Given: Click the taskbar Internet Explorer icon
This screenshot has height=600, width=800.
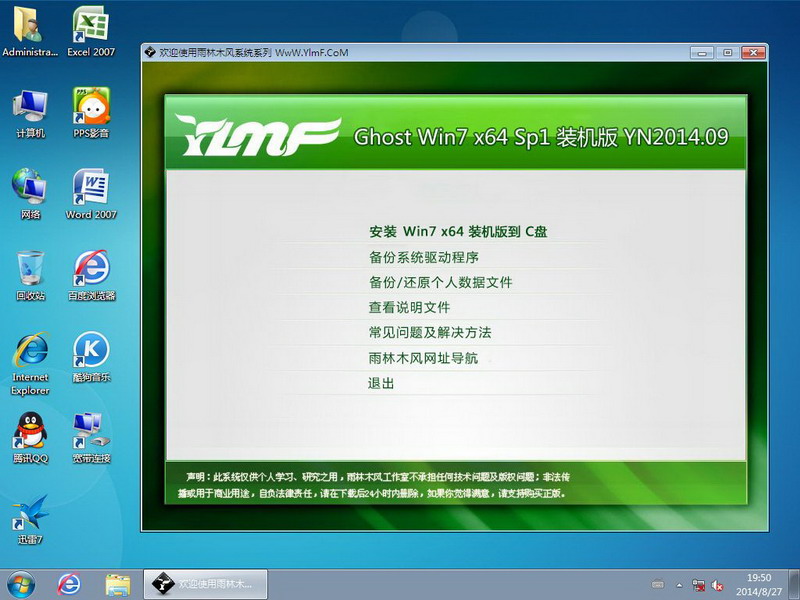Looking at the screenshot, I should coord(68,585).
